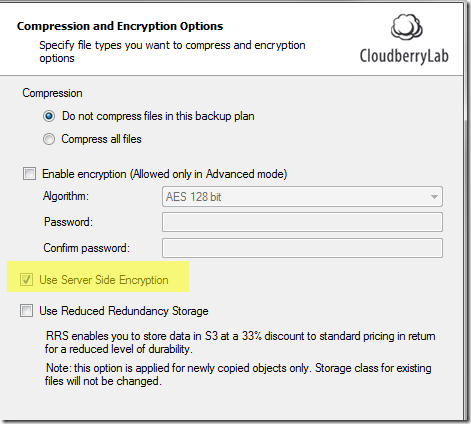Enable Use Reduced Redundancy Storage checkbox

click(26, 311)
